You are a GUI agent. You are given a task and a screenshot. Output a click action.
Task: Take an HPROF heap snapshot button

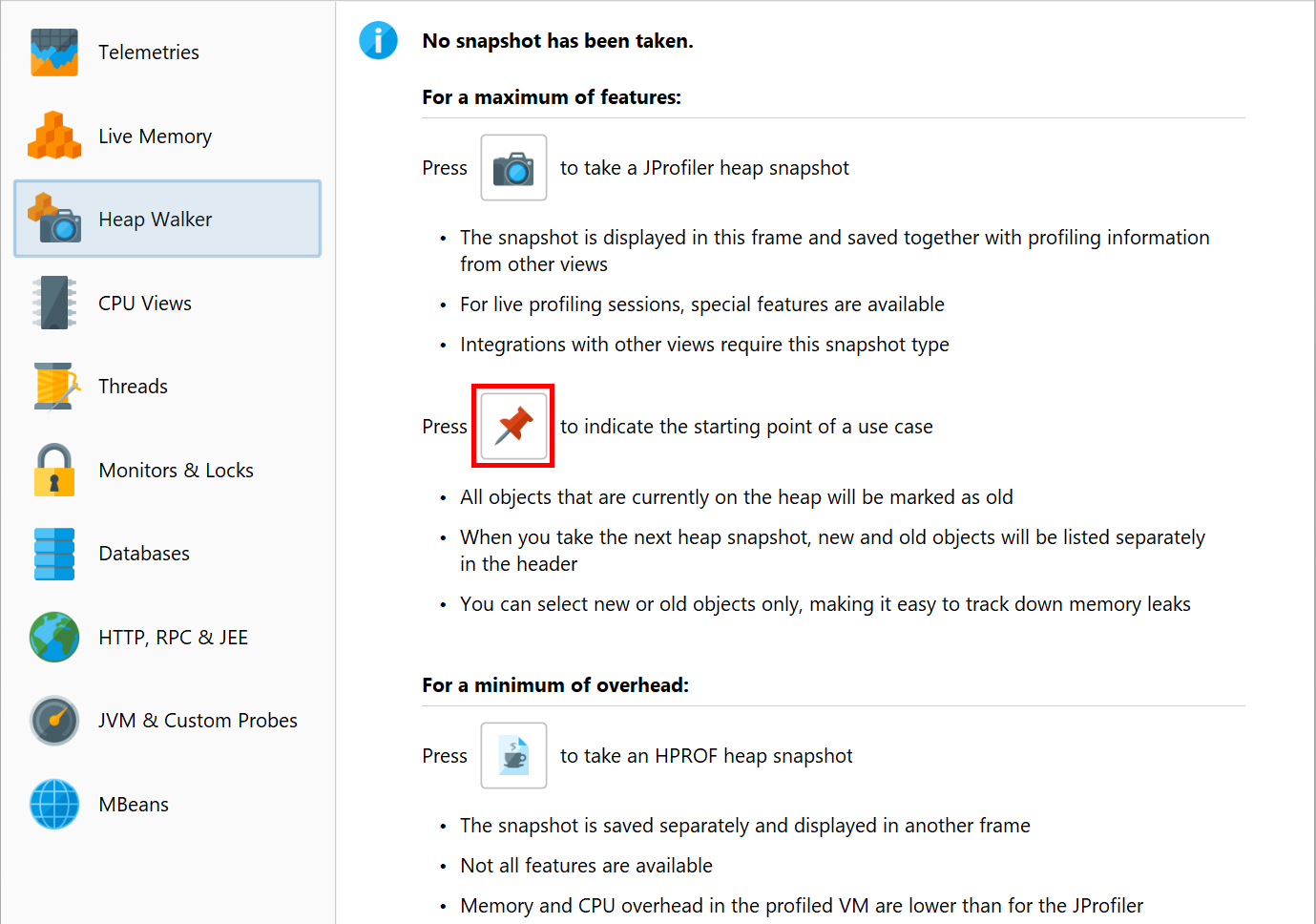[513, 756]
